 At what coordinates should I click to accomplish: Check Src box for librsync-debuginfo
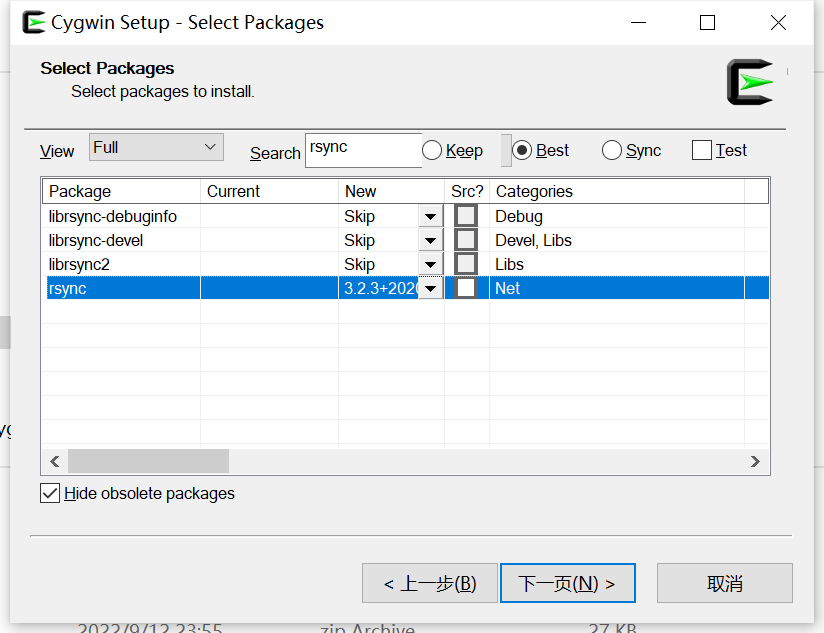click(x=466, y=216)
